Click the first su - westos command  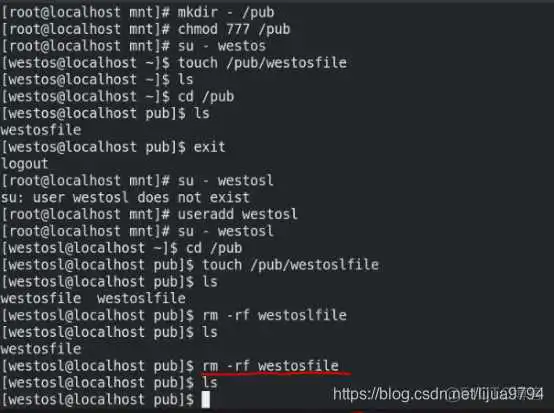[222, 46]
